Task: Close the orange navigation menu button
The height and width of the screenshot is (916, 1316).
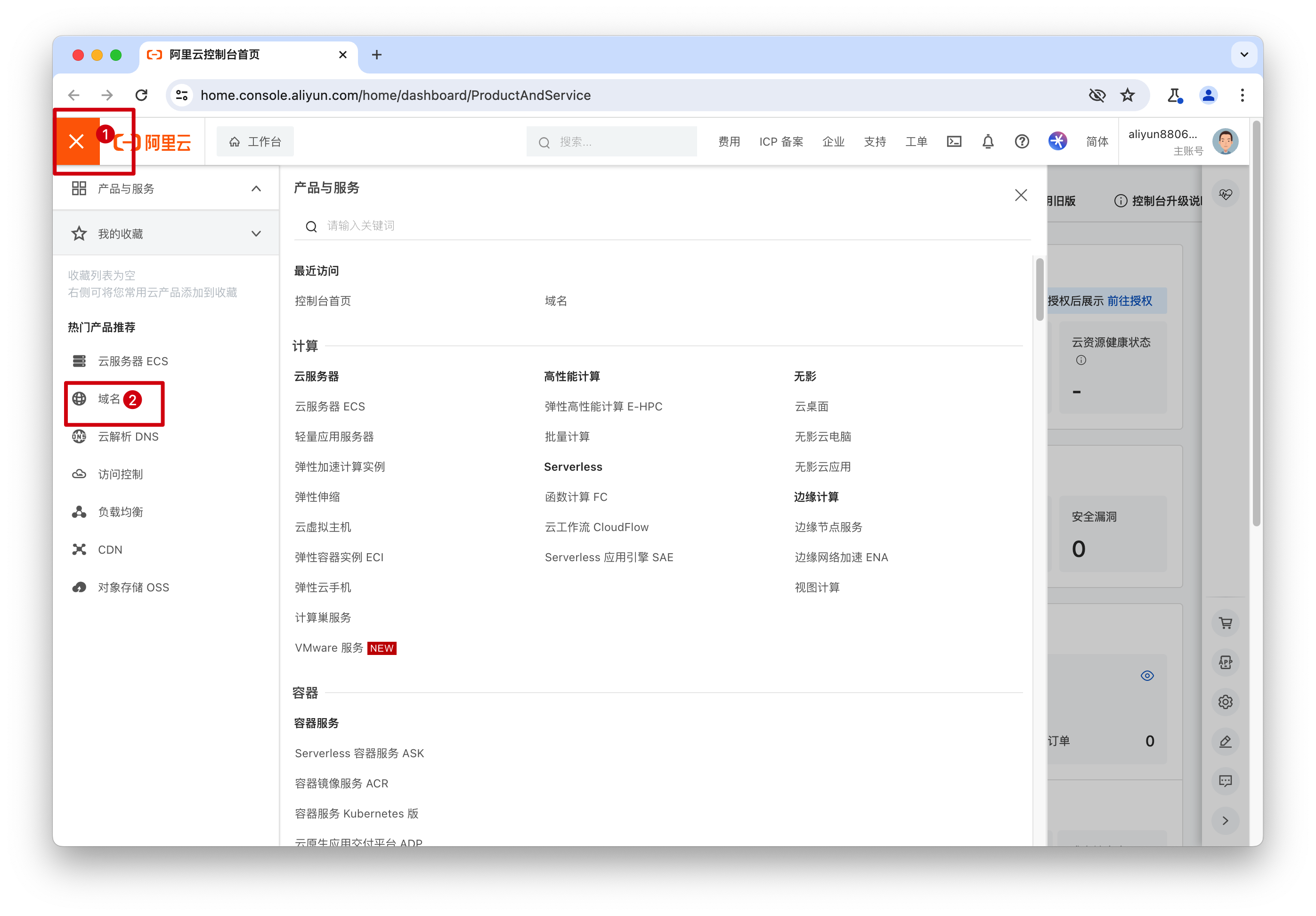Action: [76, 141]
